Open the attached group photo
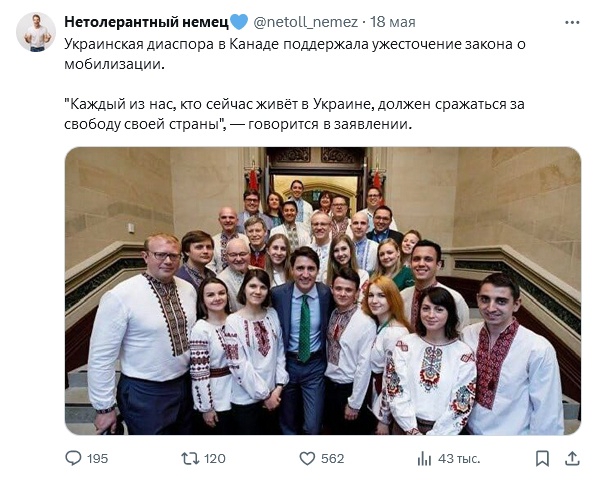Screen dimensions: 598x480 click(x=323, y=291)
